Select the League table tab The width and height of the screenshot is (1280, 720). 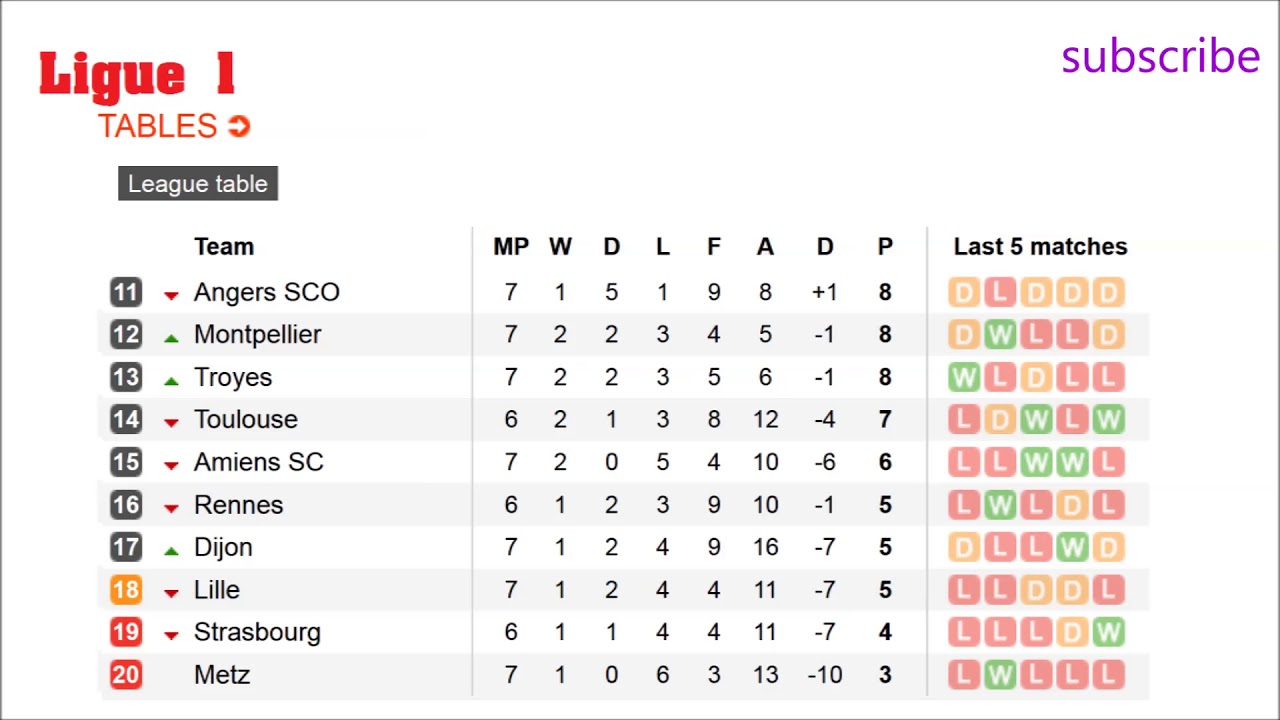click(198, 184)
